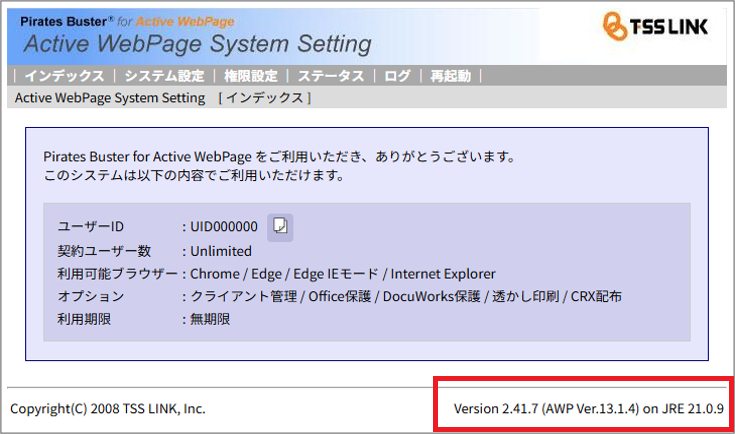
Task: Click the Copyright(C) 2008 TSS LINK footer text
Action: pos(108,409)
